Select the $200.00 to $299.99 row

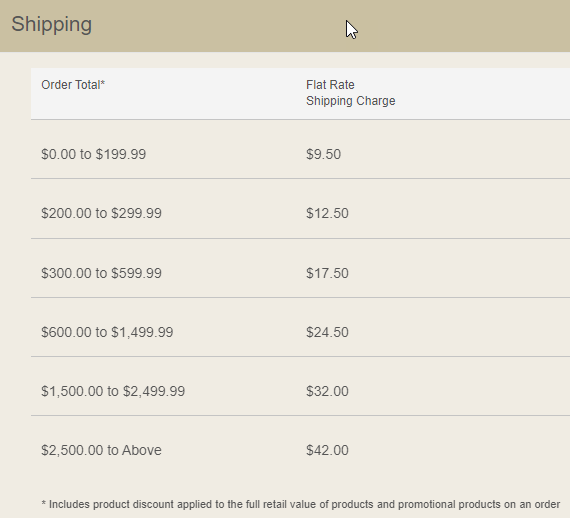click(x=300, y=209)
